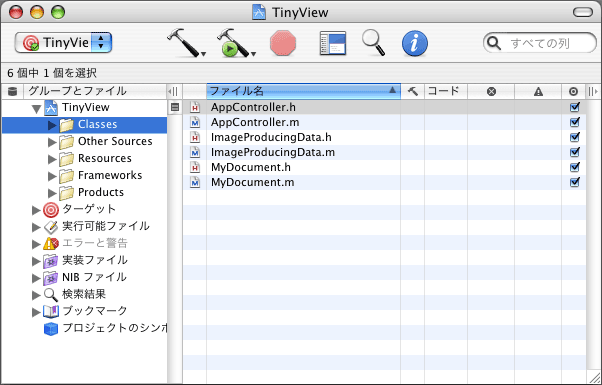The height and width of the screenshot is (385, 602).
Task: Click the red Stop sign icon
Action: pyautogui.click(x=283, y=43)
